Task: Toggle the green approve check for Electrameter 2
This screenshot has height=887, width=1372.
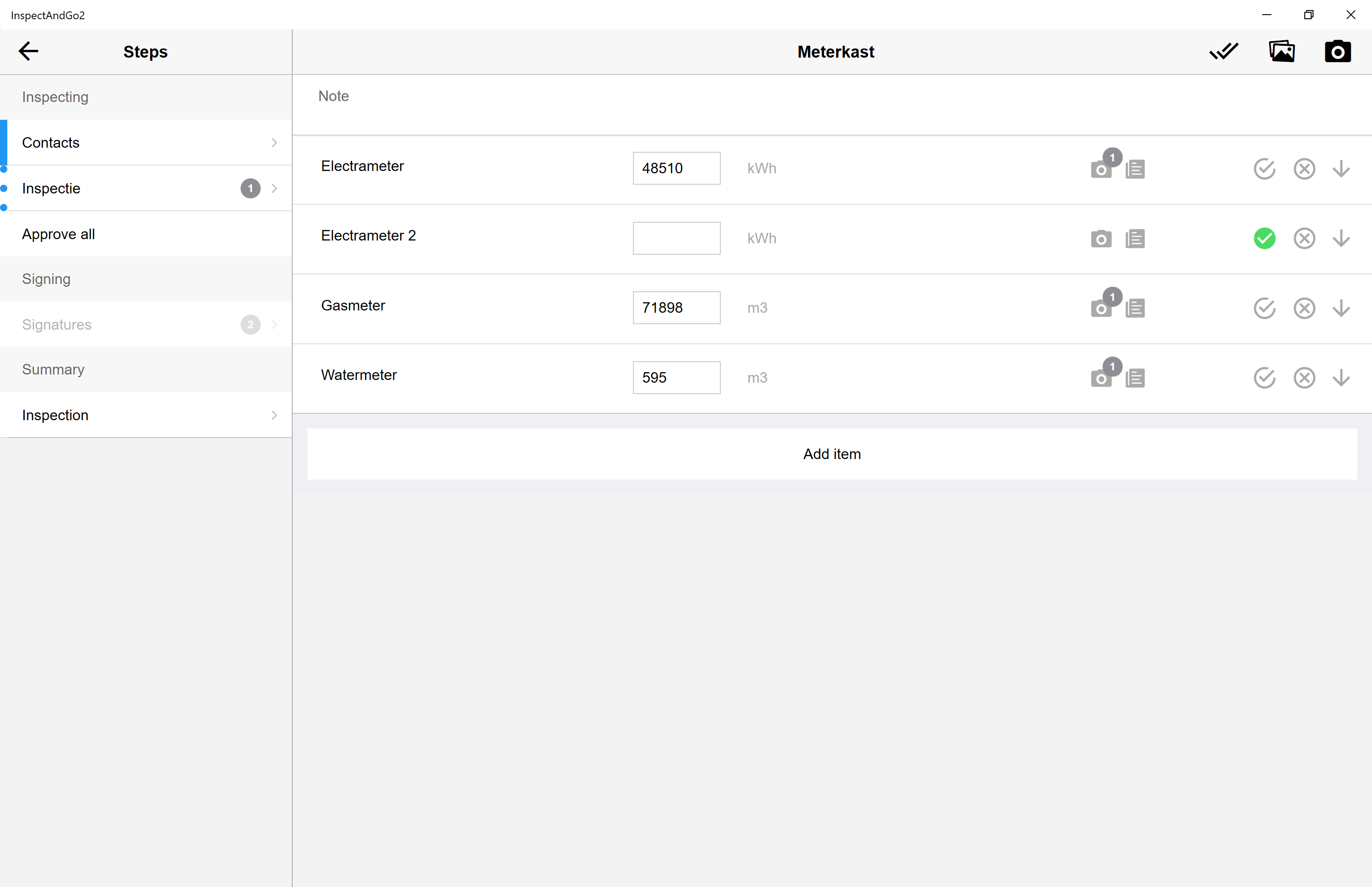Action: [x=1264, y=239]
